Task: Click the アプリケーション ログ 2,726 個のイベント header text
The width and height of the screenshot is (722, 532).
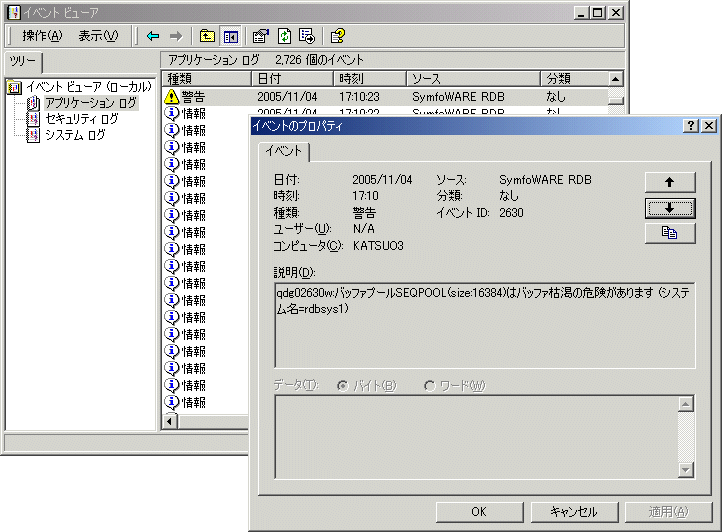Action: [266, 60]
